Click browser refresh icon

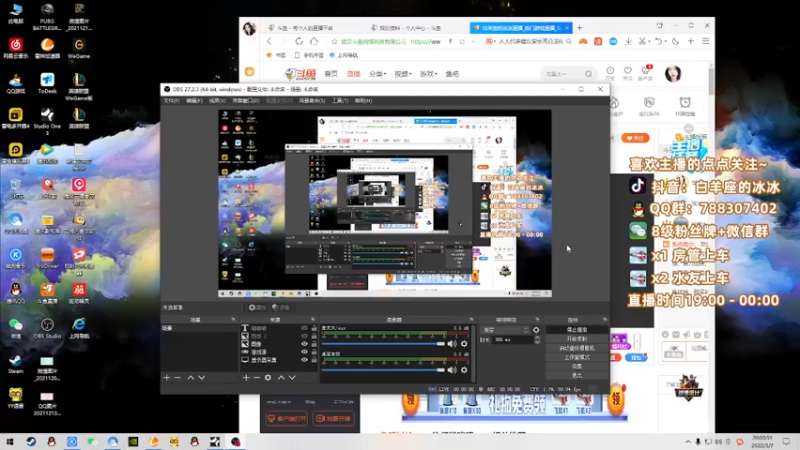[x=299, y=41]
